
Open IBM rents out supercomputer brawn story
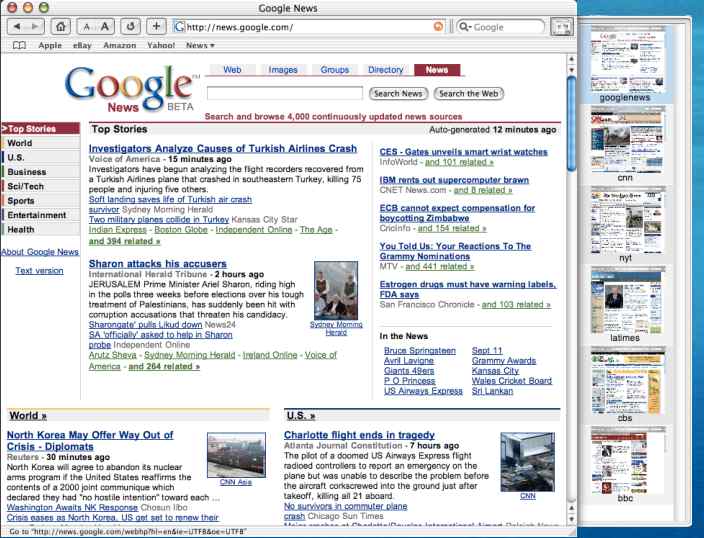pyautogui.click(x=454, y=180)
